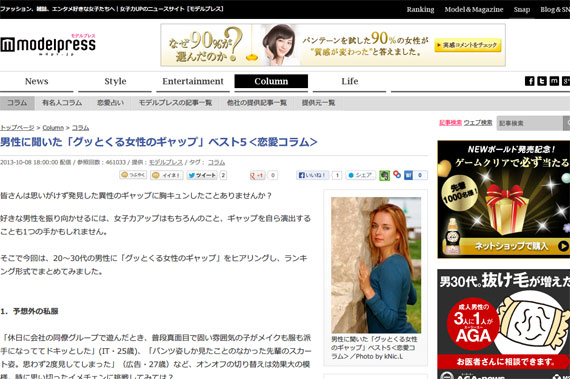Open the modelpress Facebook page icon

point(529,81)
